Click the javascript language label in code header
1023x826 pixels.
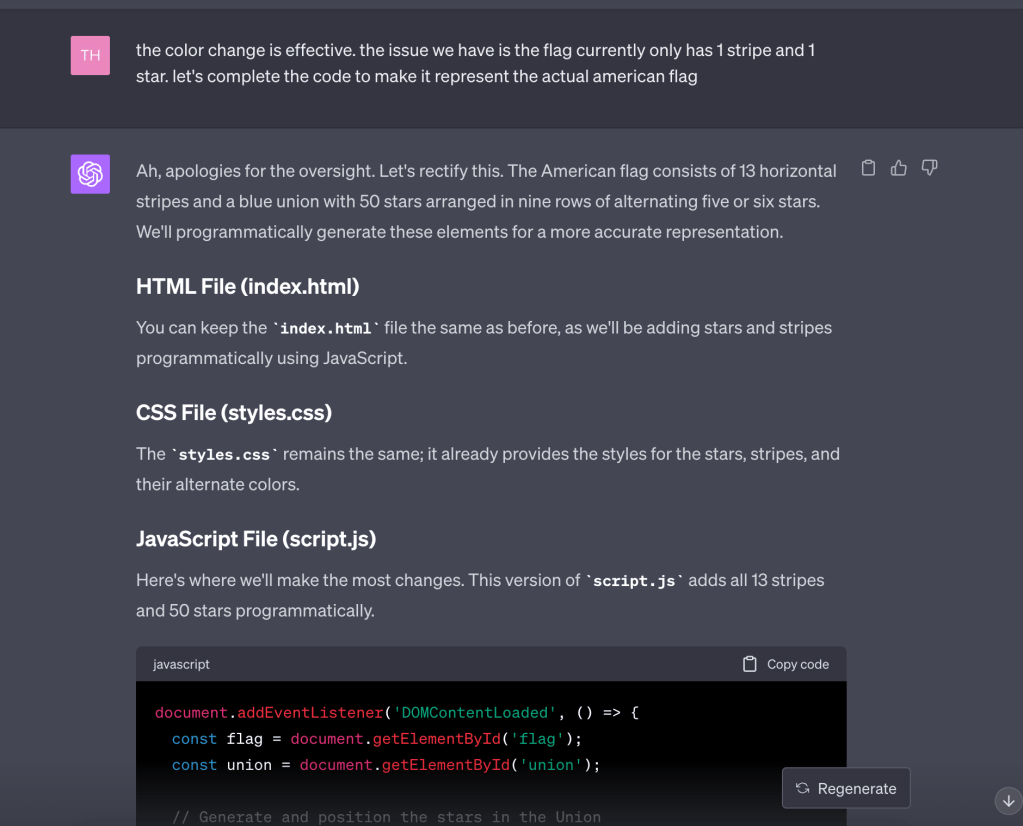click(181, 664)
